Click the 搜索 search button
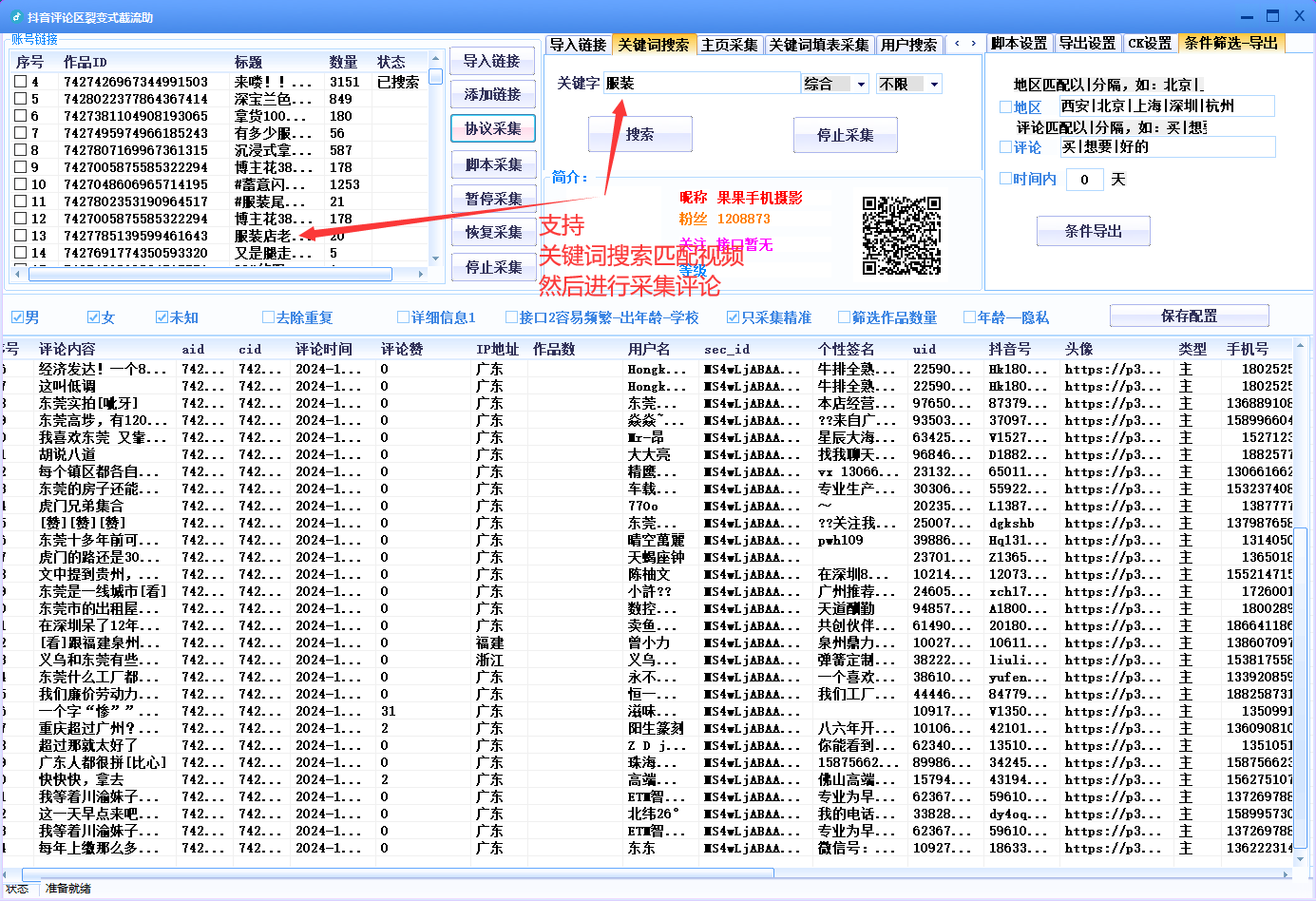This screenshot has height=901, width=1316. coord(640,134)
